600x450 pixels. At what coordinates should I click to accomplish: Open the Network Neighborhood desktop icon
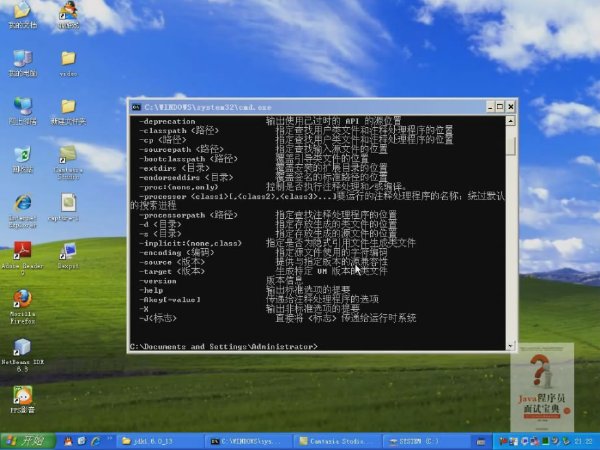coord(23,111)
